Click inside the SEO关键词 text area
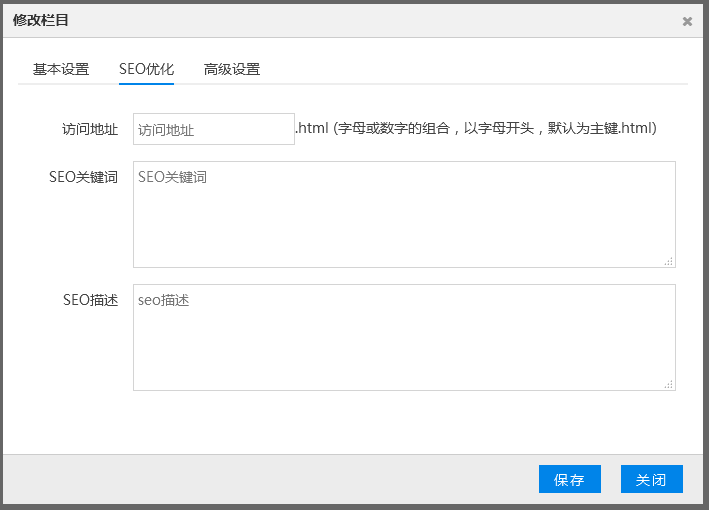This screenshot has width=709, height=510. coord(404,214)
